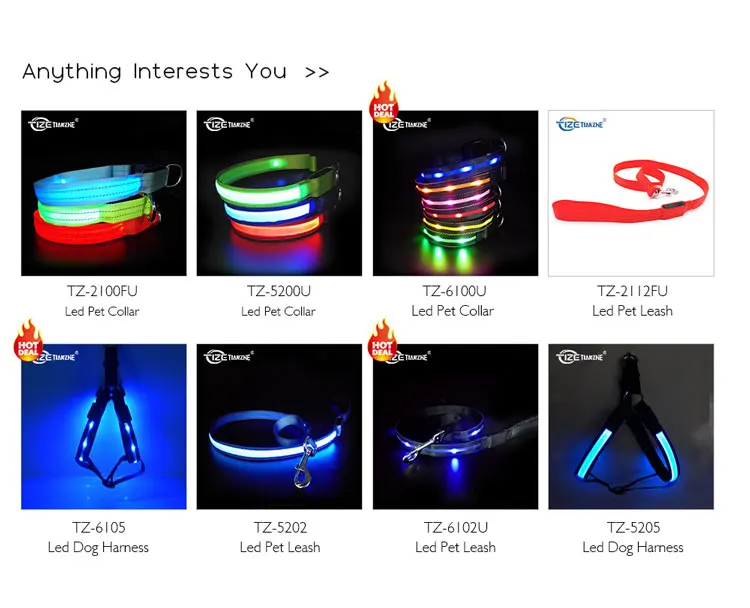Click the Hot Deal flame badge on TZ-6100U
This screenshot has height=608, width=750.
tap(384, 102)
